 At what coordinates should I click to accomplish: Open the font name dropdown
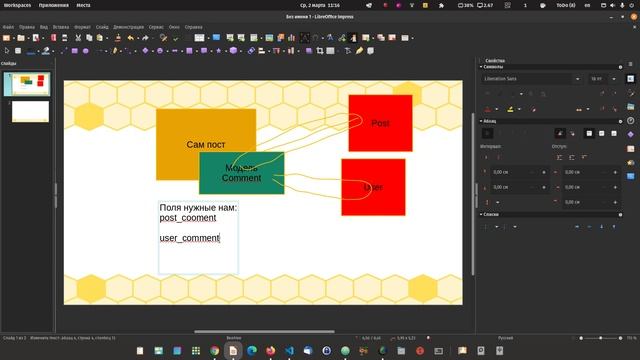[x=578, y=79]
